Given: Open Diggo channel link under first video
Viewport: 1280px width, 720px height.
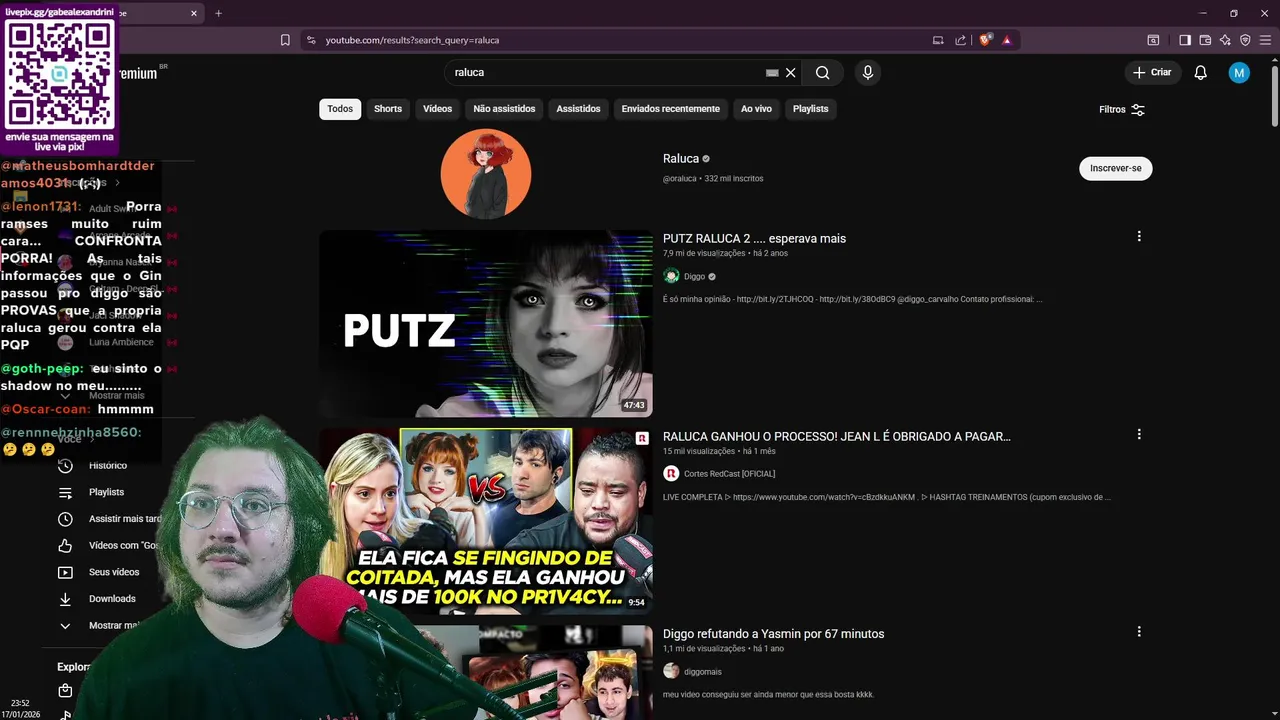Looking at the screenshot, I should point(694,277).
